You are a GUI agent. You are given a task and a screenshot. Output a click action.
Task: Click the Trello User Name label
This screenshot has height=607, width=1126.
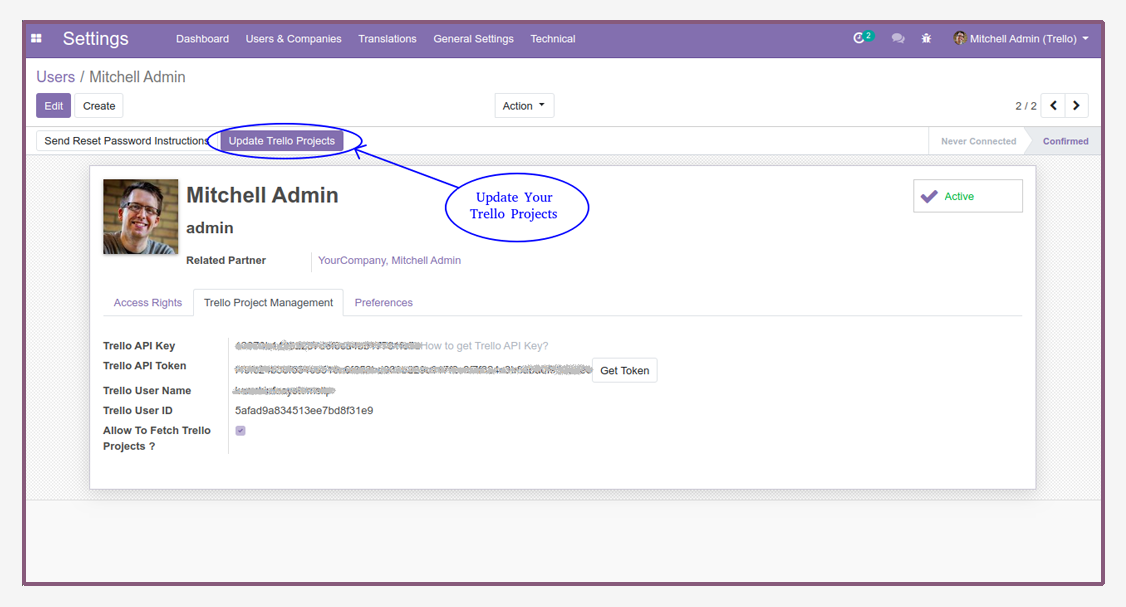click(147, 390)
